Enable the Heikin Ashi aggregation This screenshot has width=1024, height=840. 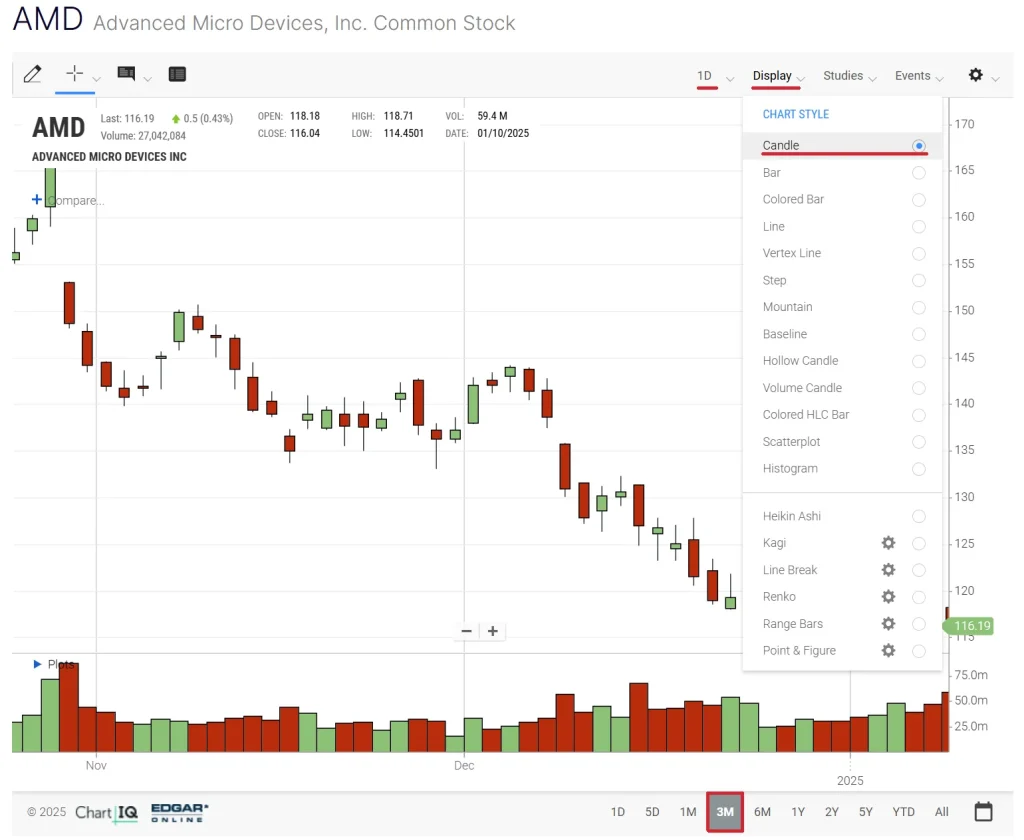pyautogui.click(x=842, y=516)
